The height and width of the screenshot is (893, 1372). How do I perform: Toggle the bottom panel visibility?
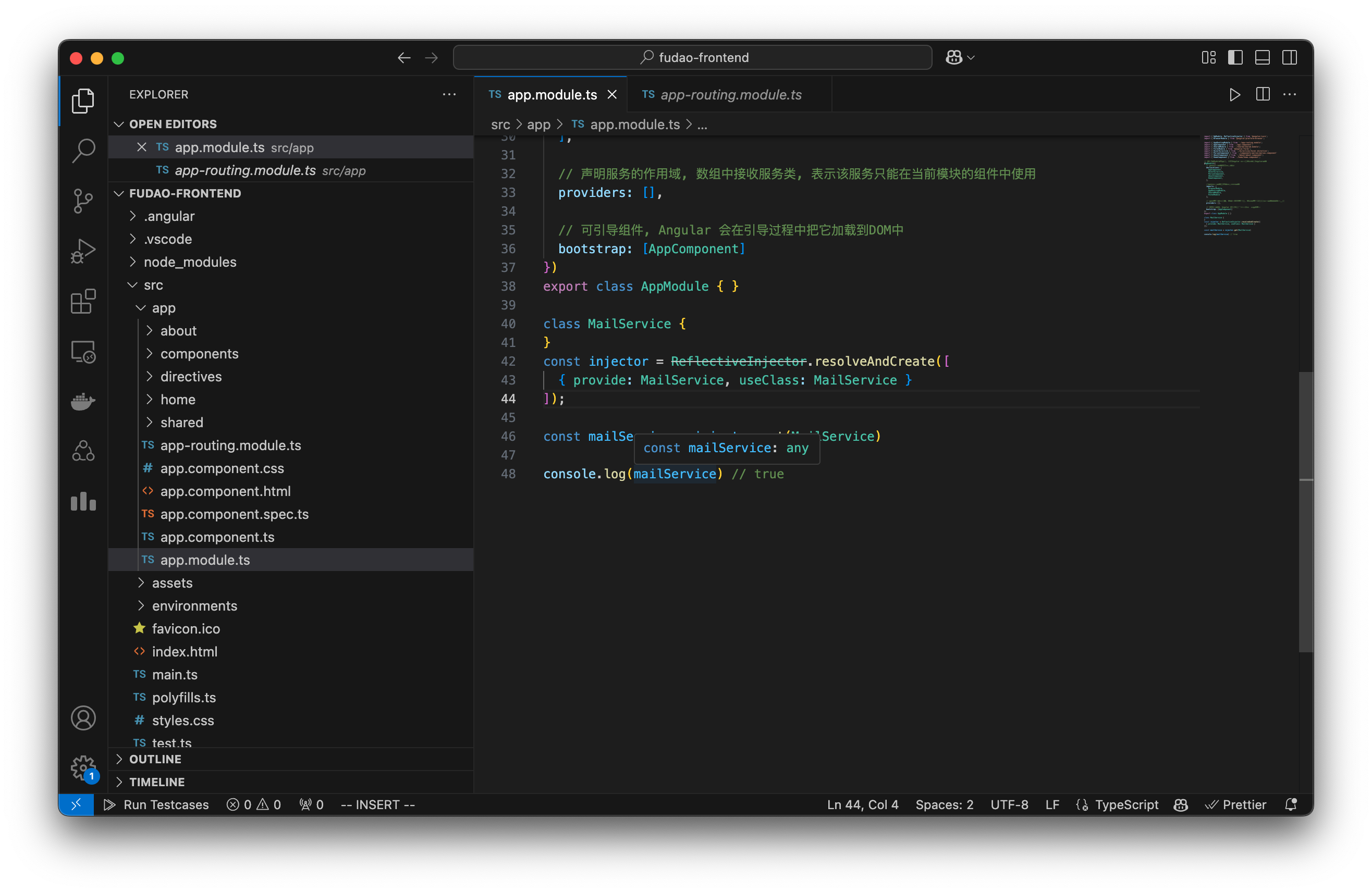(1263, 57)
